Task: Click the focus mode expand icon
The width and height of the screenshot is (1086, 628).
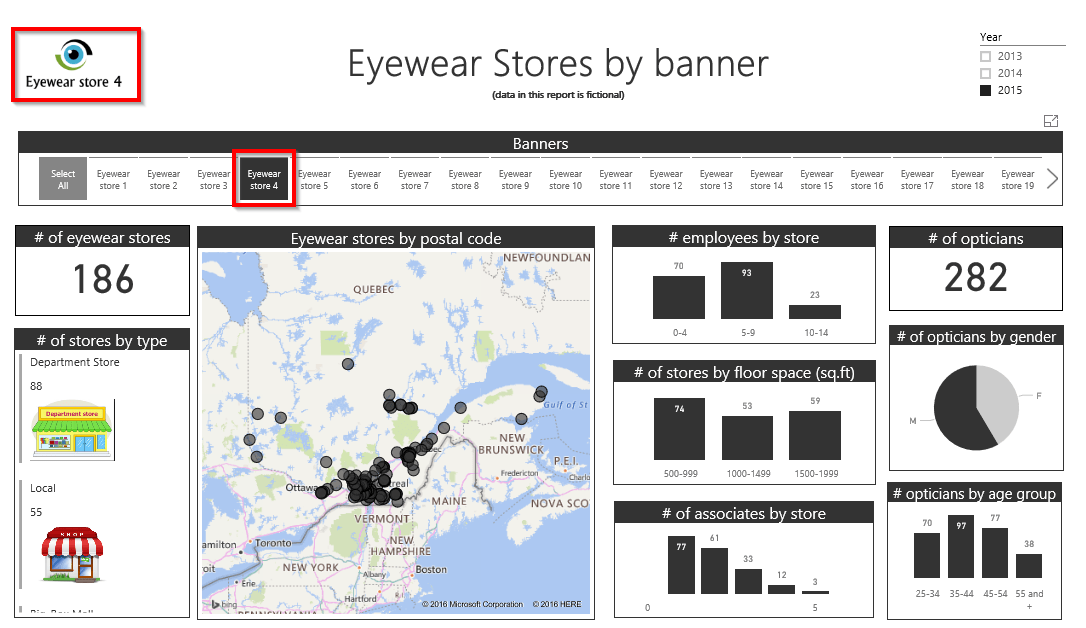Action: (1050, 121)
